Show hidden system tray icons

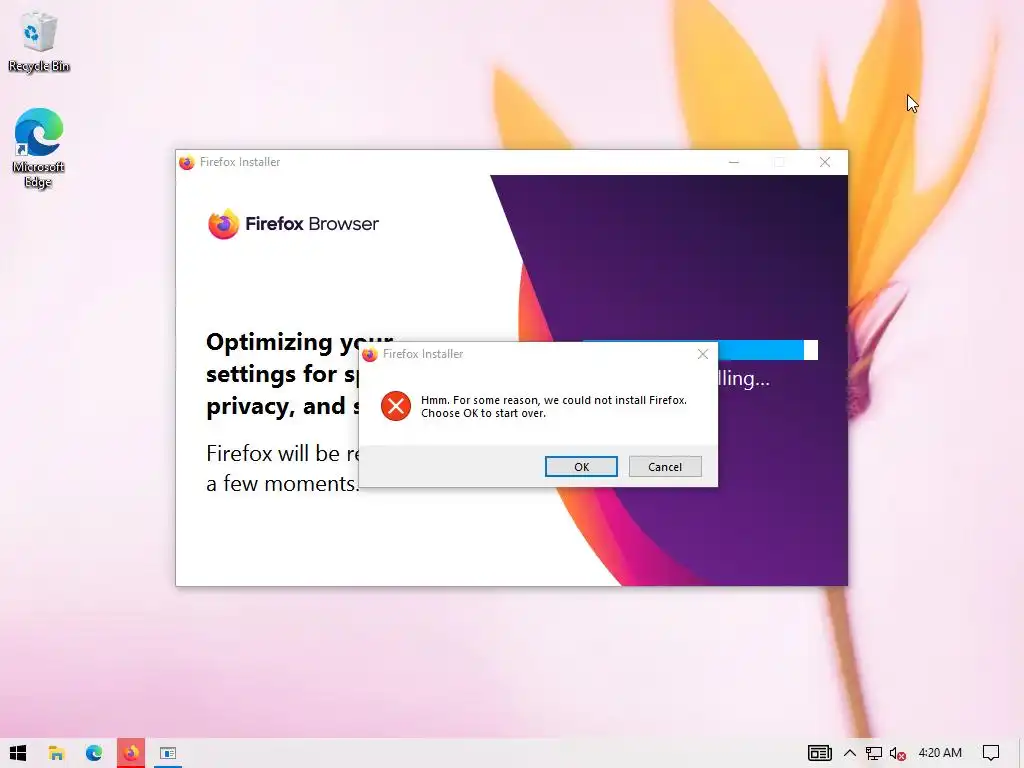tap(850, 753)
